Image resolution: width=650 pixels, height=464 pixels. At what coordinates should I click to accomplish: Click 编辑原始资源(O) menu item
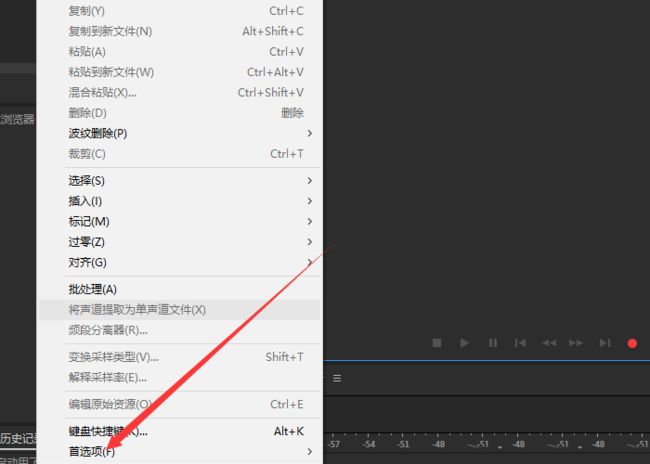coord(179,404)
